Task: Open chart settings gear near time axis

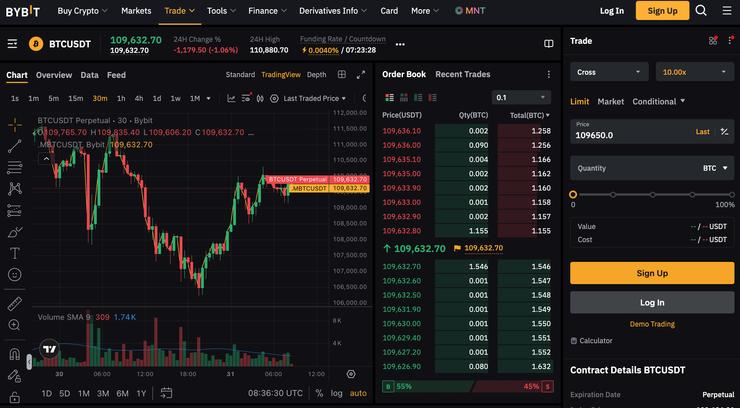Action: [351, 374]
